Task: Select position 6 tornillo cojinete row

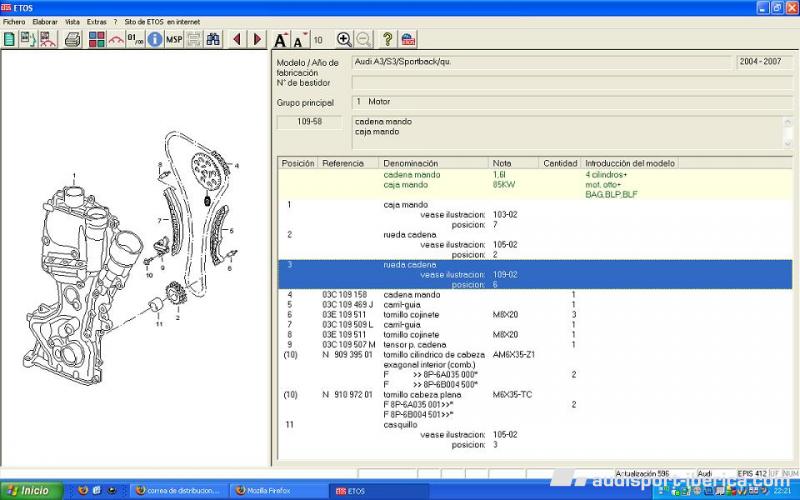Action: (x=535, y=315)
